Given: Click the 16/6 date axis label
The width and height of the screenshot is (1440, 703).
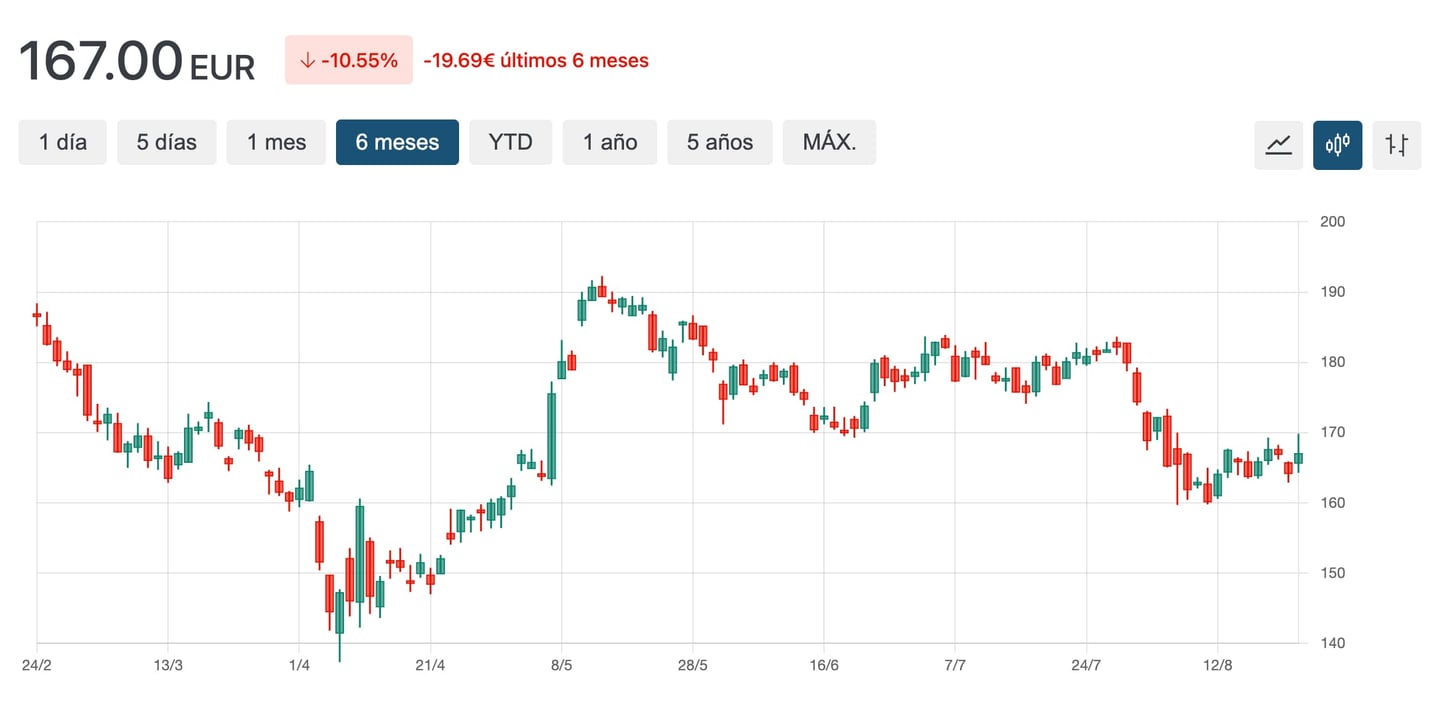Looking at the screenshot, I should (x=823, y=665).
